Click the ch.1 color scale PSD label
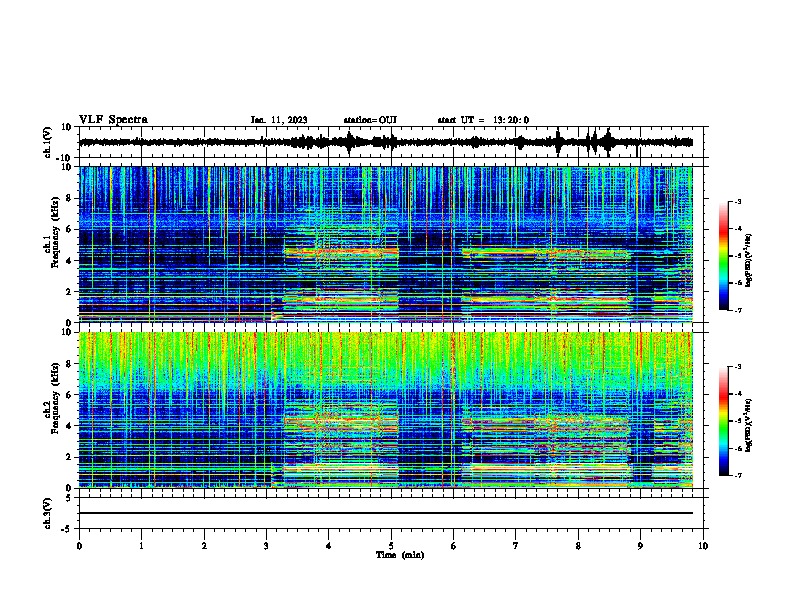This screenshot has width=792, height=612. (x=748, y=260)
